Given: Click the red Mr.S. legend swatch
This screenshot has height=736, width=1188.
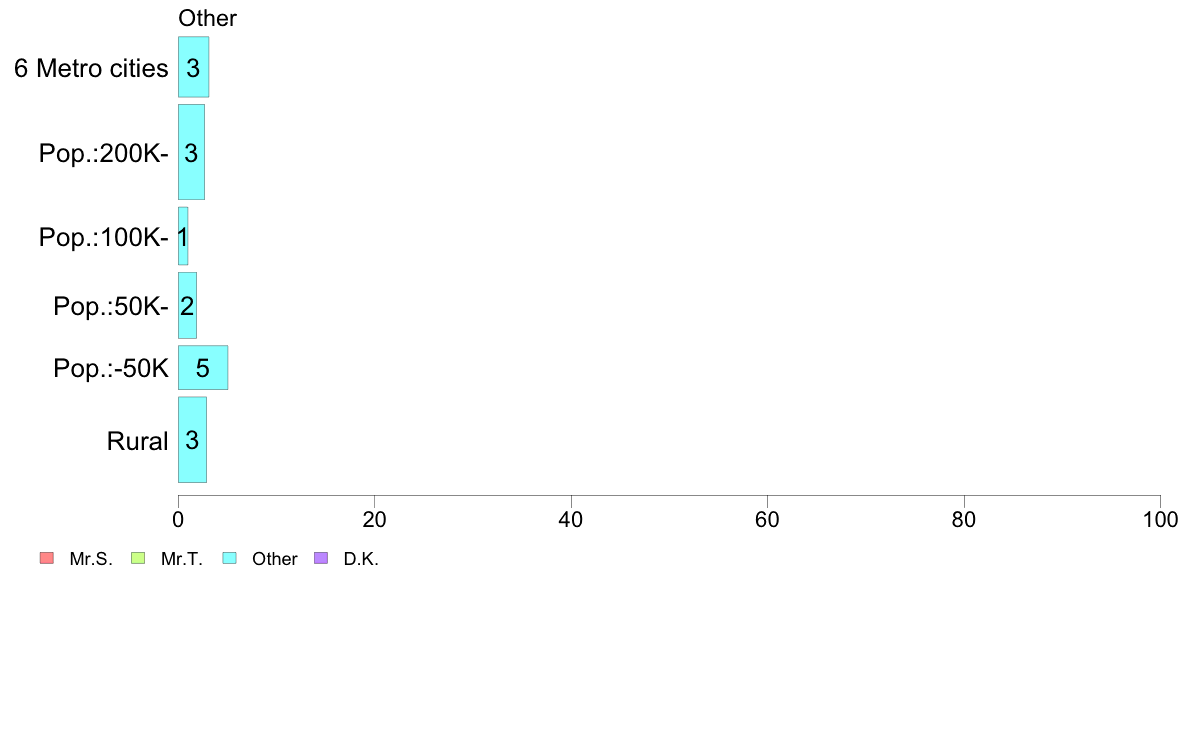Looking at the screenshot, I should [x=47, y=559].
